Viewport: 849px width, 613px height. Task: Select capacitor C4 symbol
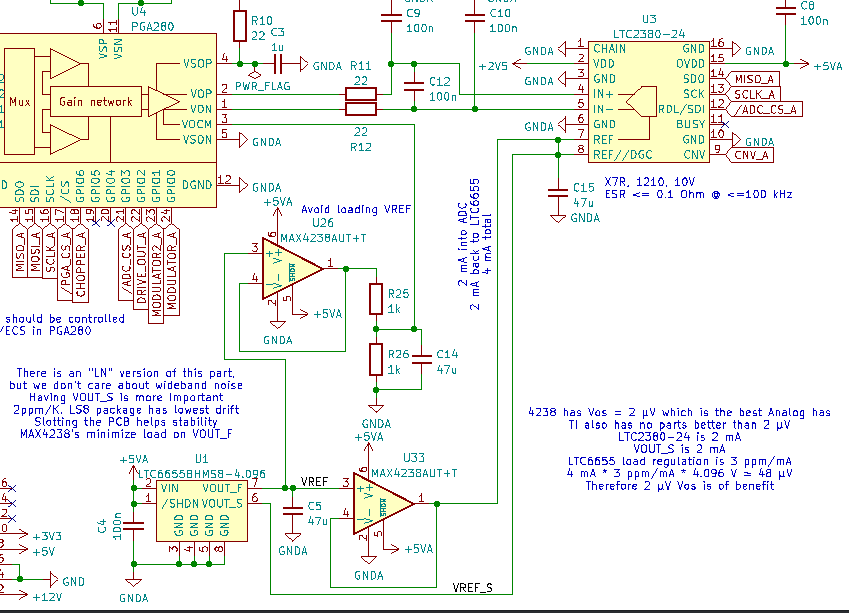(133, 526)
